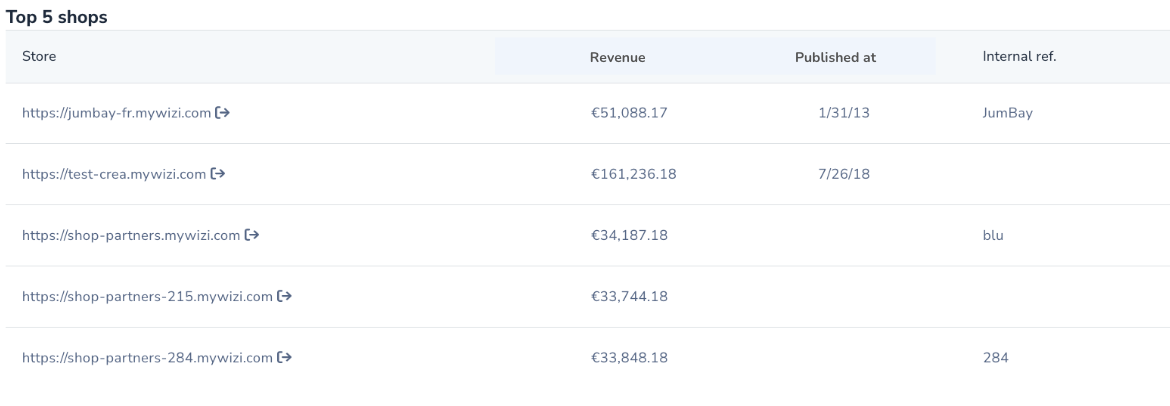Viewport: 1170px width, 406px height.
Task: Visit https://jumbay-fr.mywizi.com link
Action: pyautogui.click(x=116, y=113)
